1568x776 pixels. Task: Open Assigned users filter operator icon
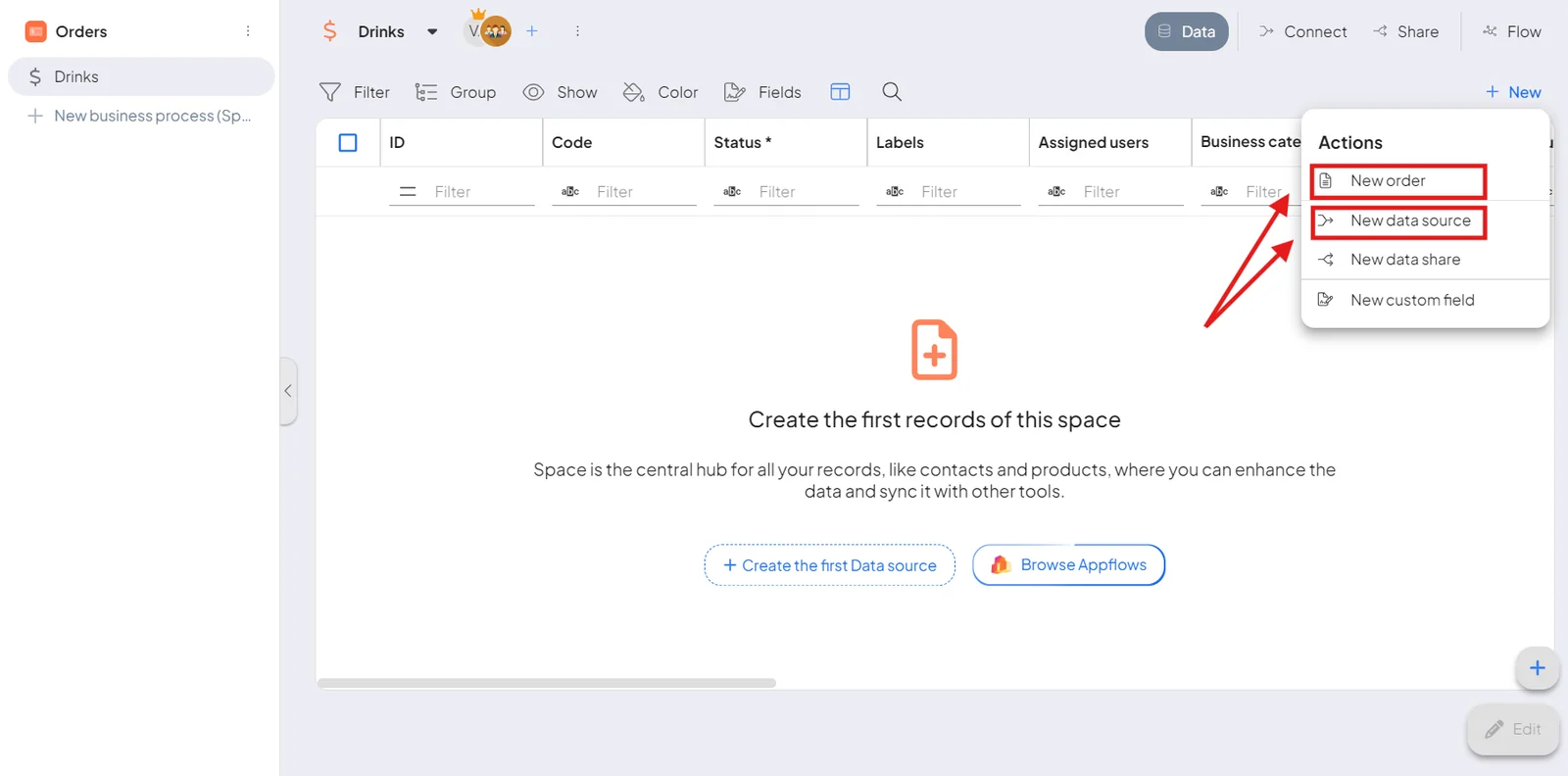1056,192
